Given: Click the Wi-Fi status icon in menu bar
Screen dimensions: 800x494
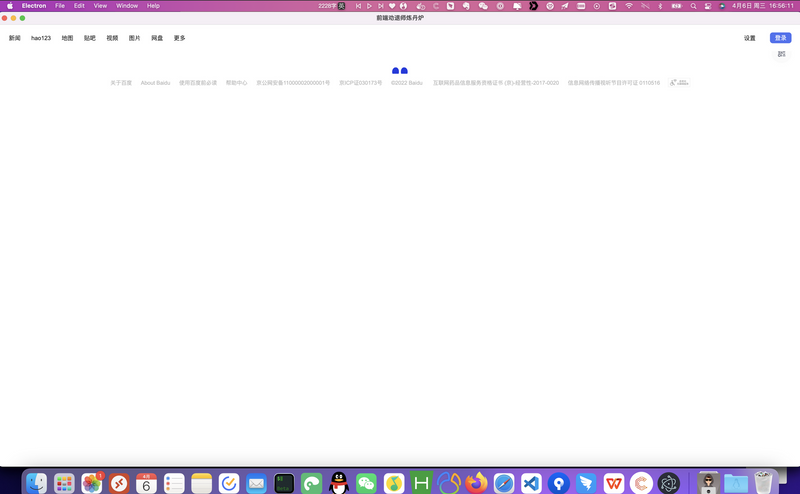Looking at the screenshot, I should 629,6.
